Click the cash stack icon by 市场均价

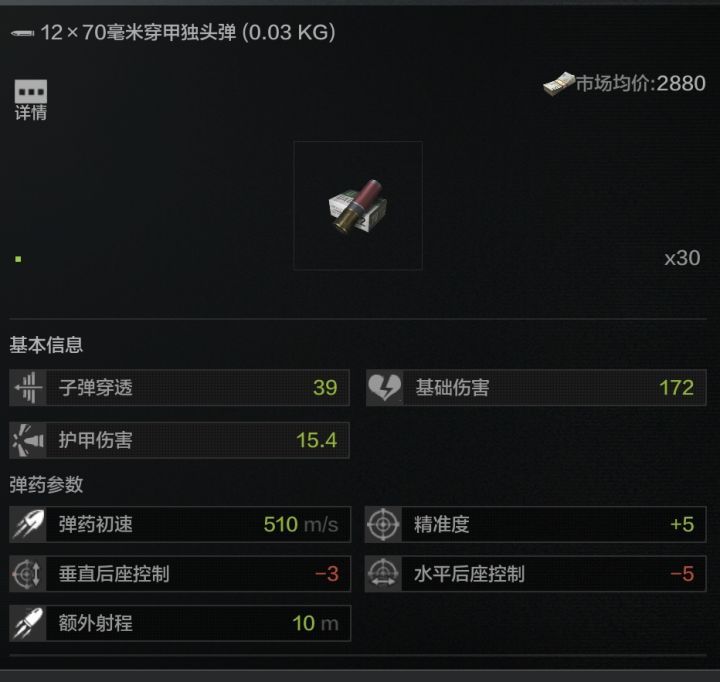[x=558, y=84]
